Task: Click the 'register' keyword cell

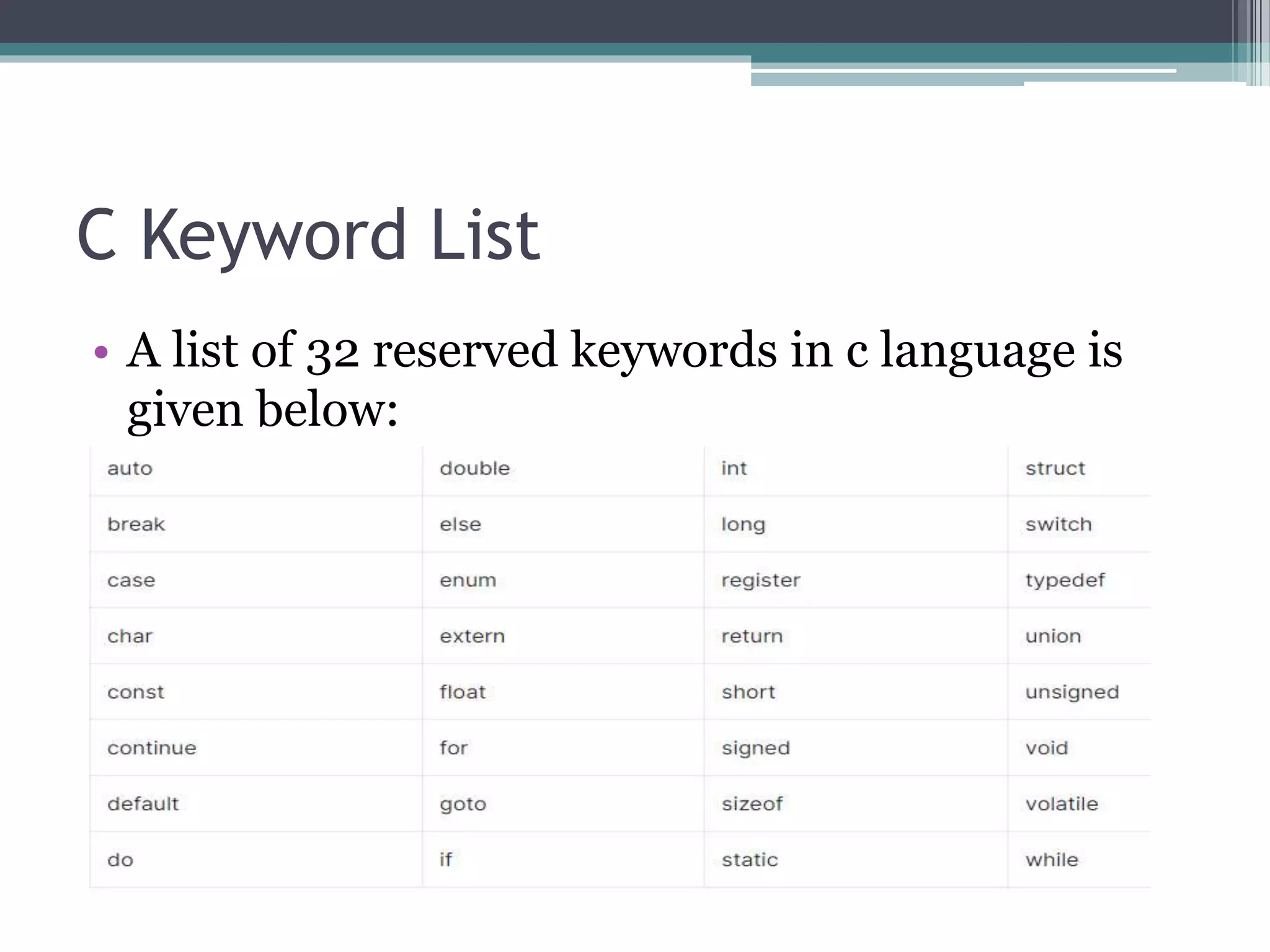Action: coord(760,580)
